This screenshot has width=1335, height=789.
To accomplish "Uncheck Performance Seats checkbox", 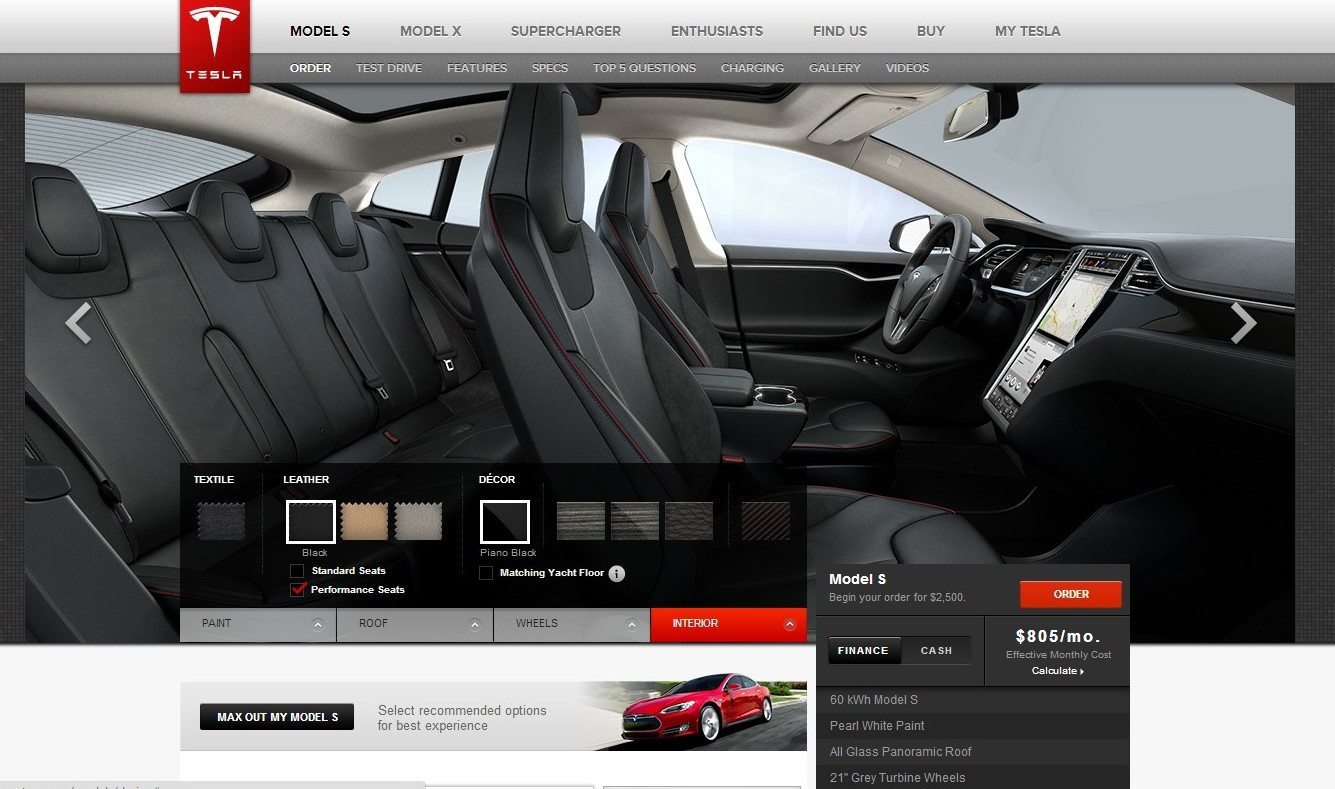I will [297, 589].
